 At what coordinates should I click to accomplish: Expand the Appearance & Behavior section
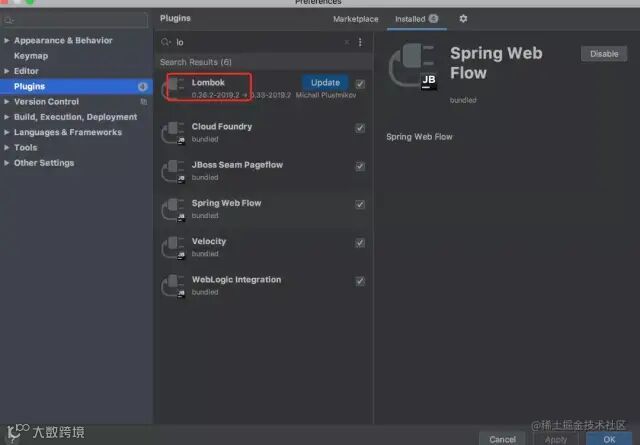[7, 40]
